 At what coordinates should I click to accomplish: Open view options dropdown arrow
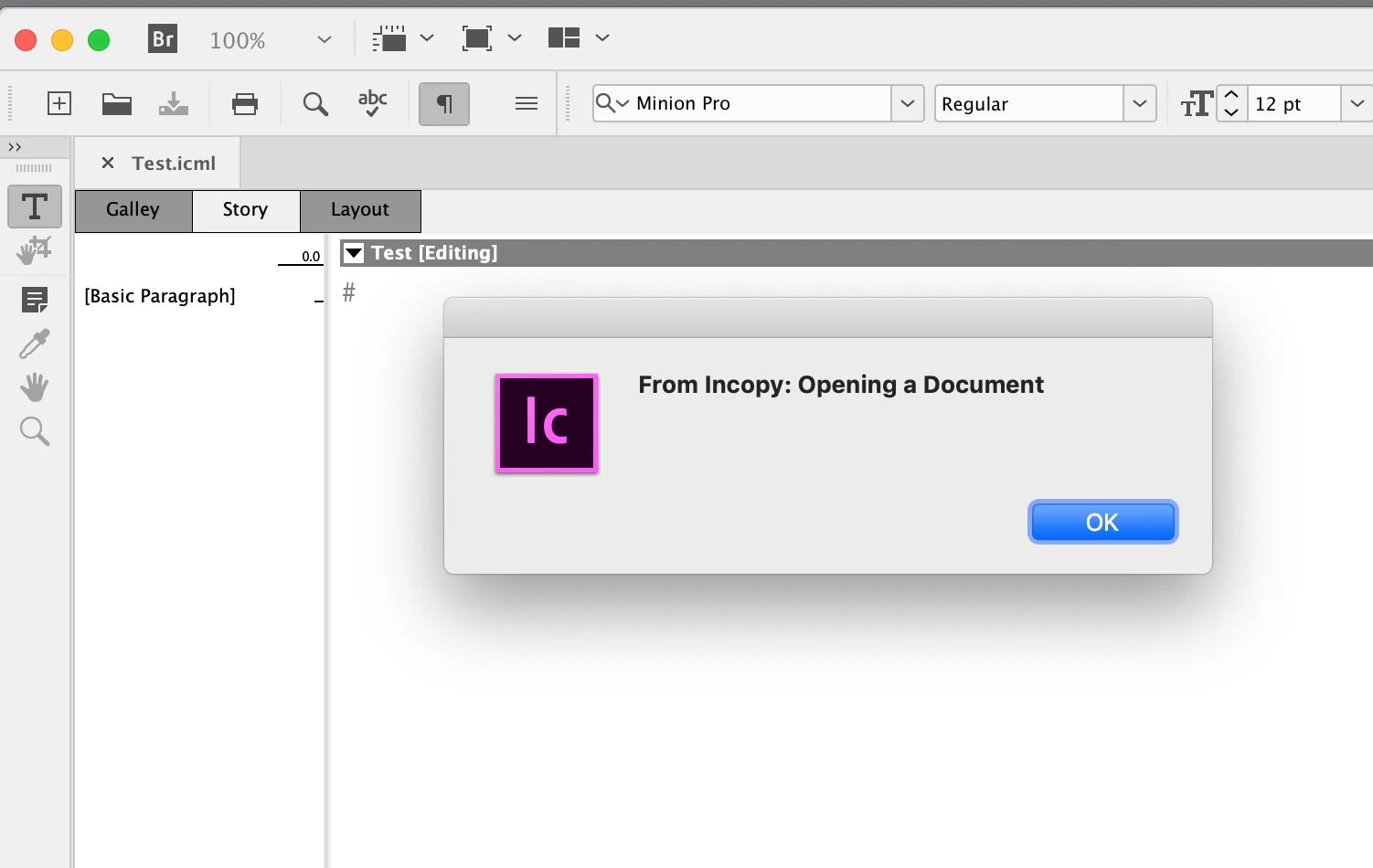tap(427, 38)
